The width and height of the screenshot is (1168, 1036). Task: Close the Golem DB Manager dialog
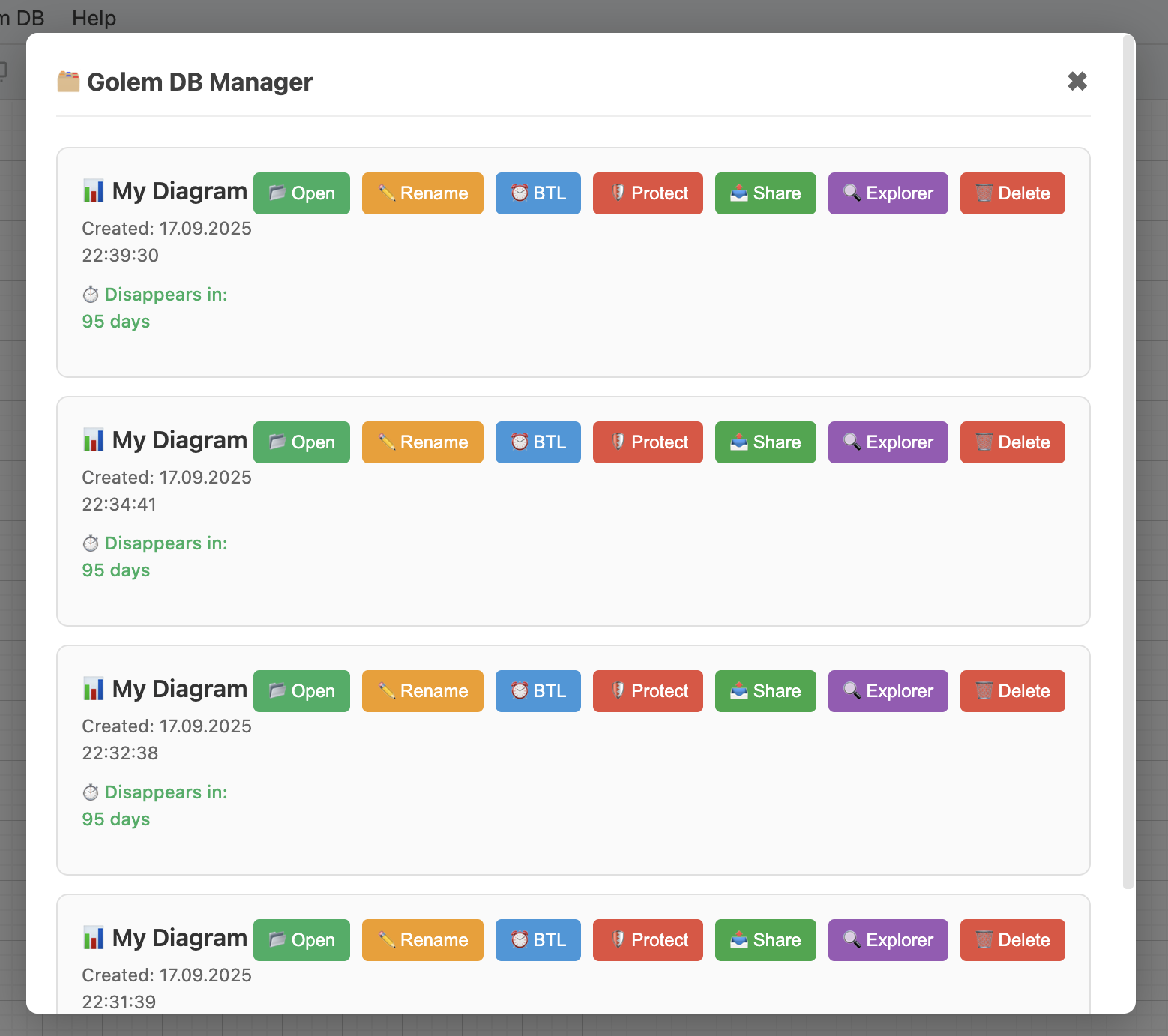(x=1077, y=81)
